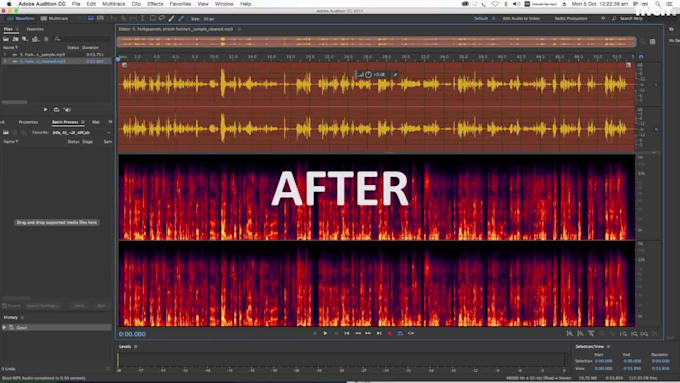
Task: Click New File icon in Files panel
Action: pos(25,39)
